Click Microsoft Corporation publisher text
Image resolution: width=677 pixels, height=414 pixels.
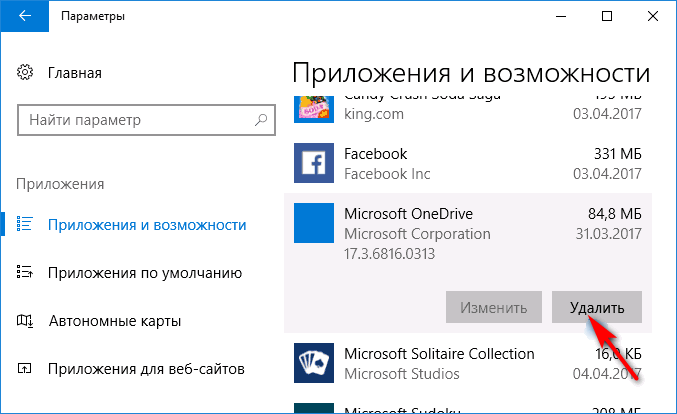pyautogui.click(x=417, y=234)
